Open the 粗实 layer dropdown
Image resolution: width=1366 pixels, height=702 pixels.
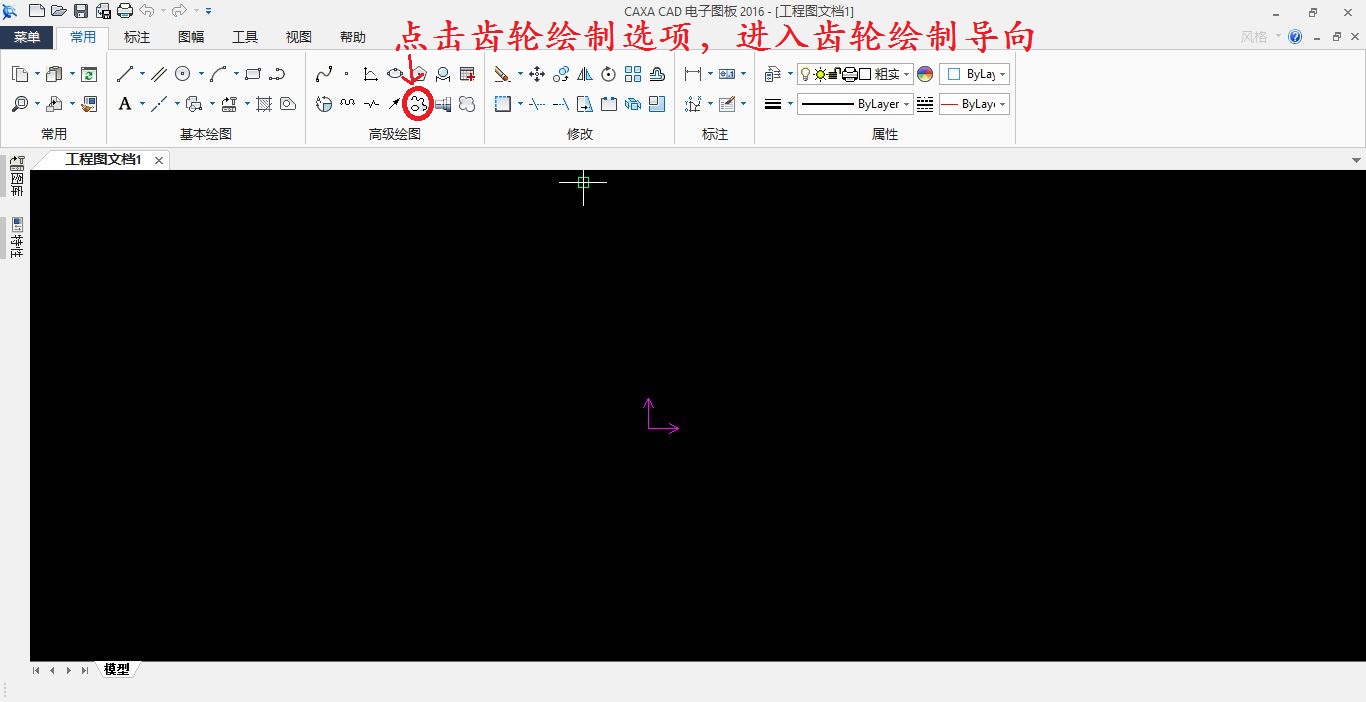906,74
